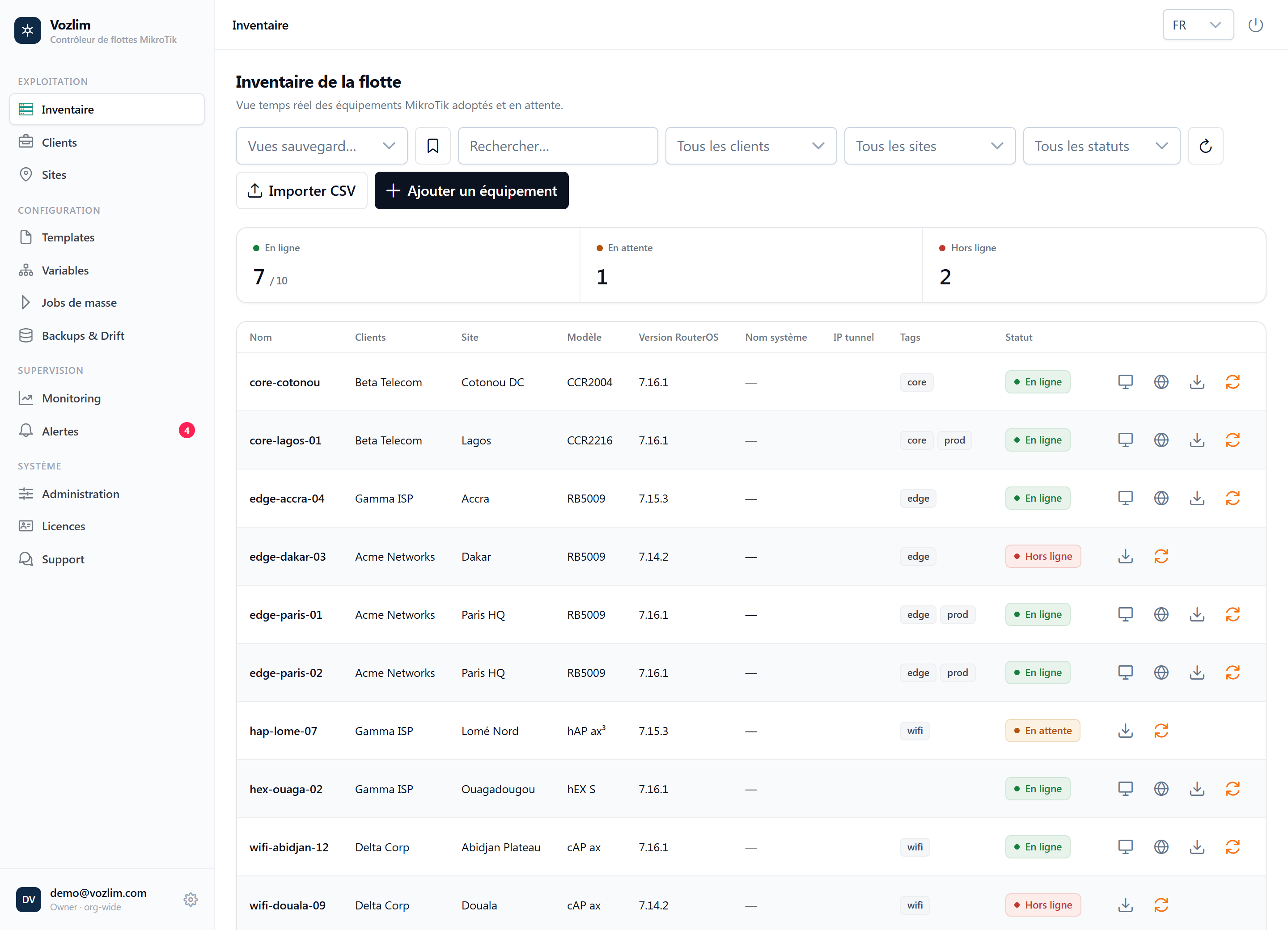The width and height of the screenshot is (1288, 930).
Task: Open the saved views dropdown
Action: 322,146
